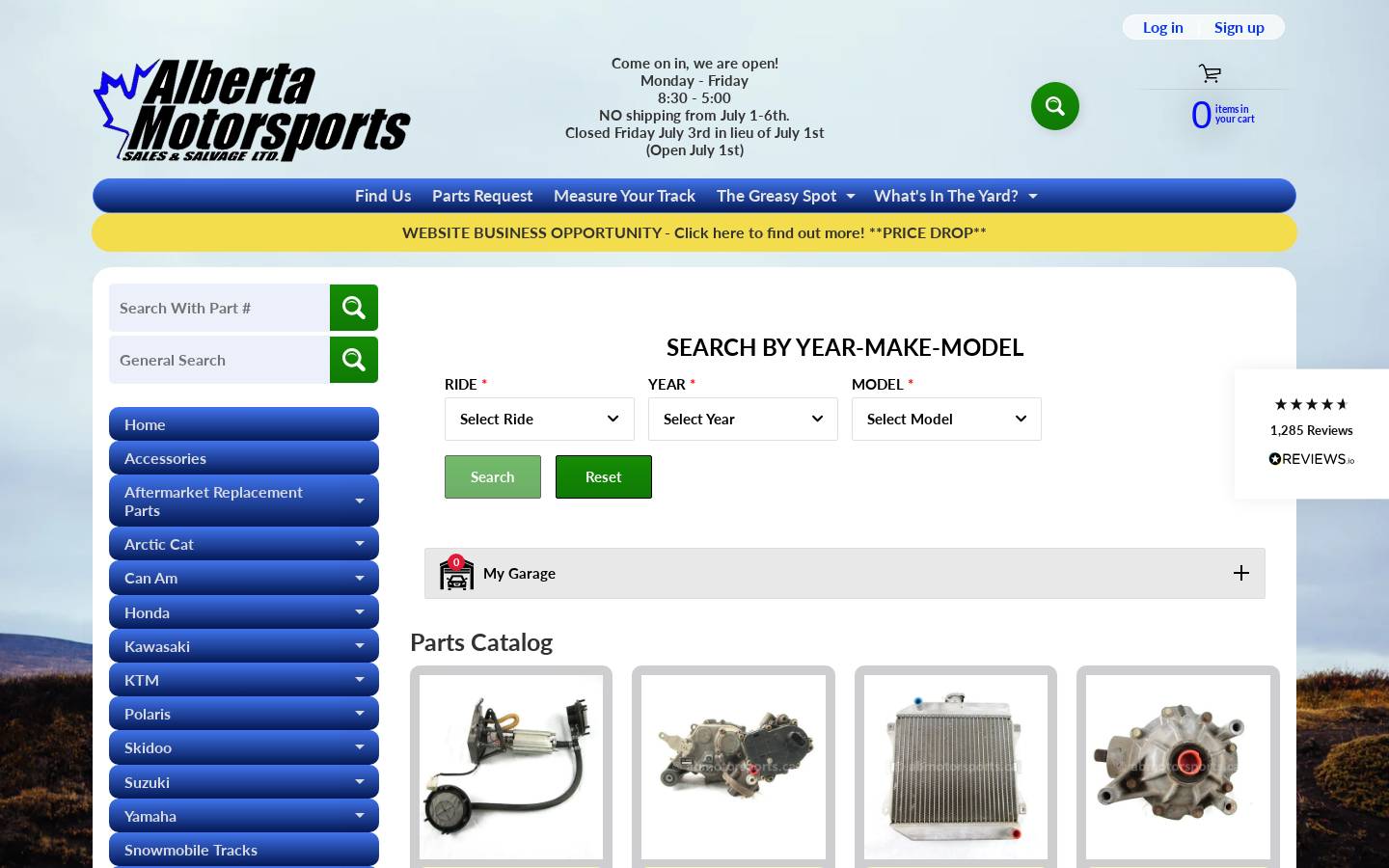Open the shopping cart icon
Screen dimensions: 1389x868
pos(1210,73)
